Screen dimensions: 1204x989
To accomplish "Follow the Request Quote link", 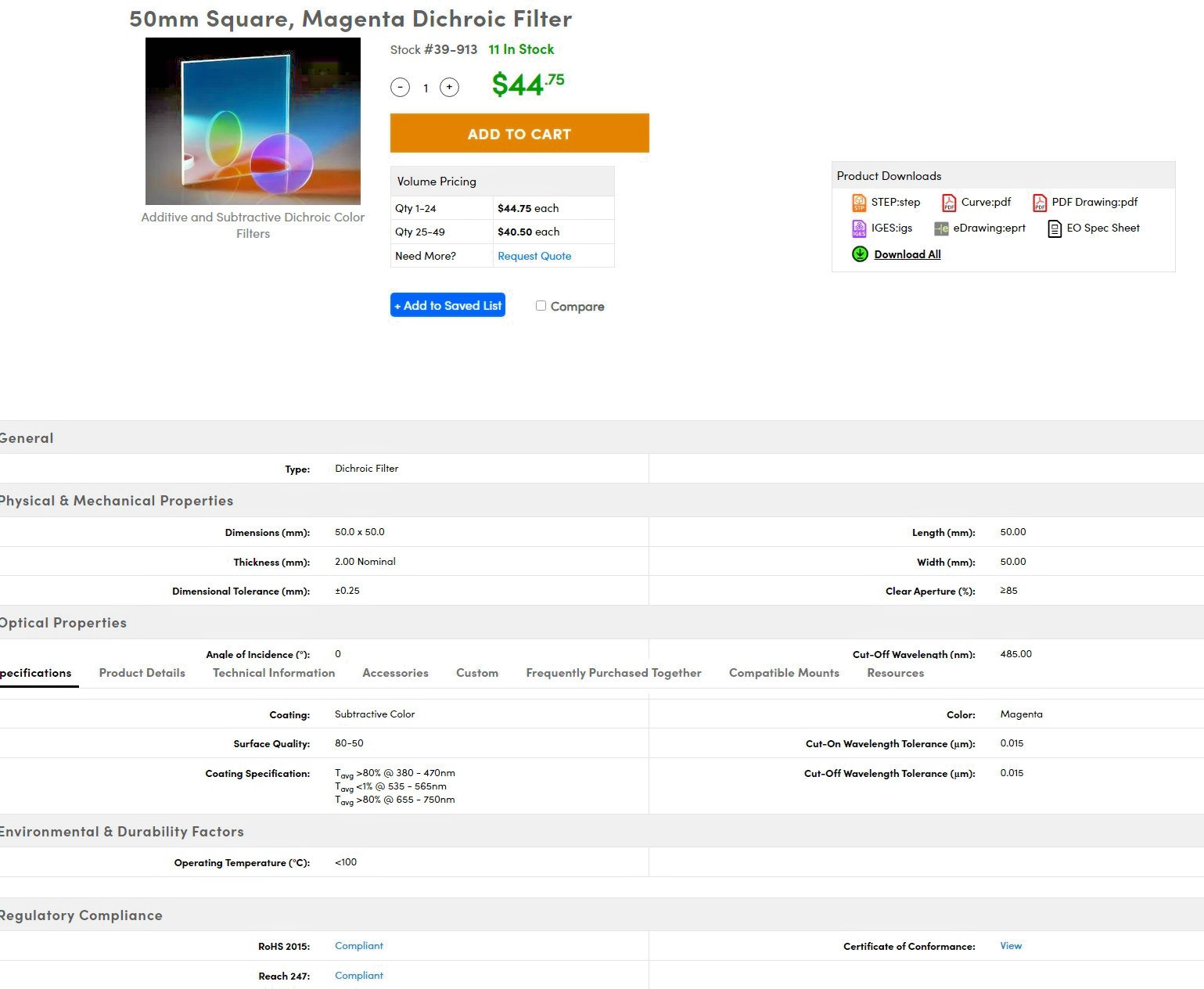I will click(x=534, y=256).
